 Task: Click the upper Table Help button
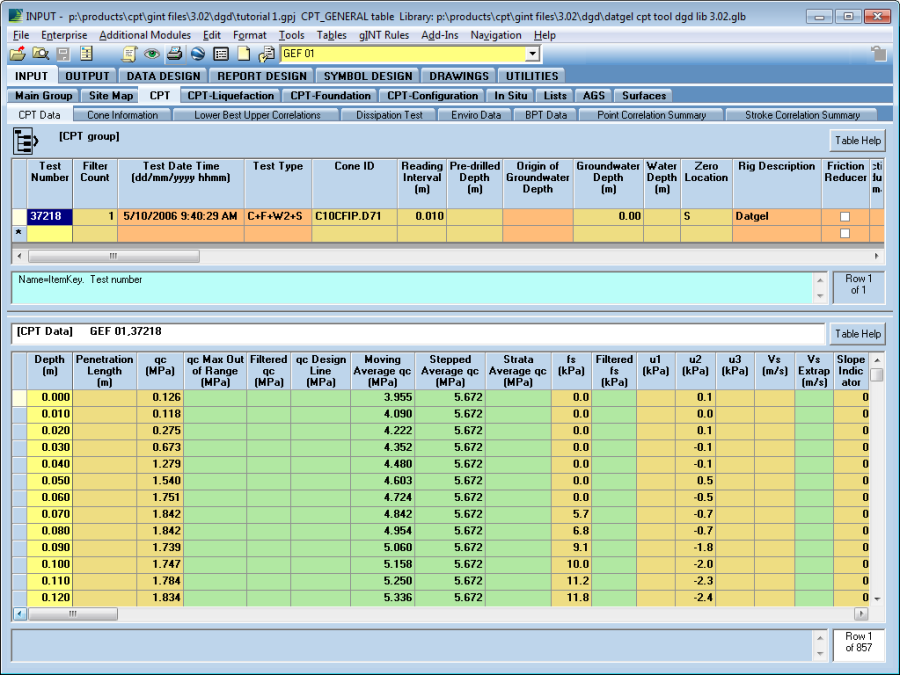857,141
